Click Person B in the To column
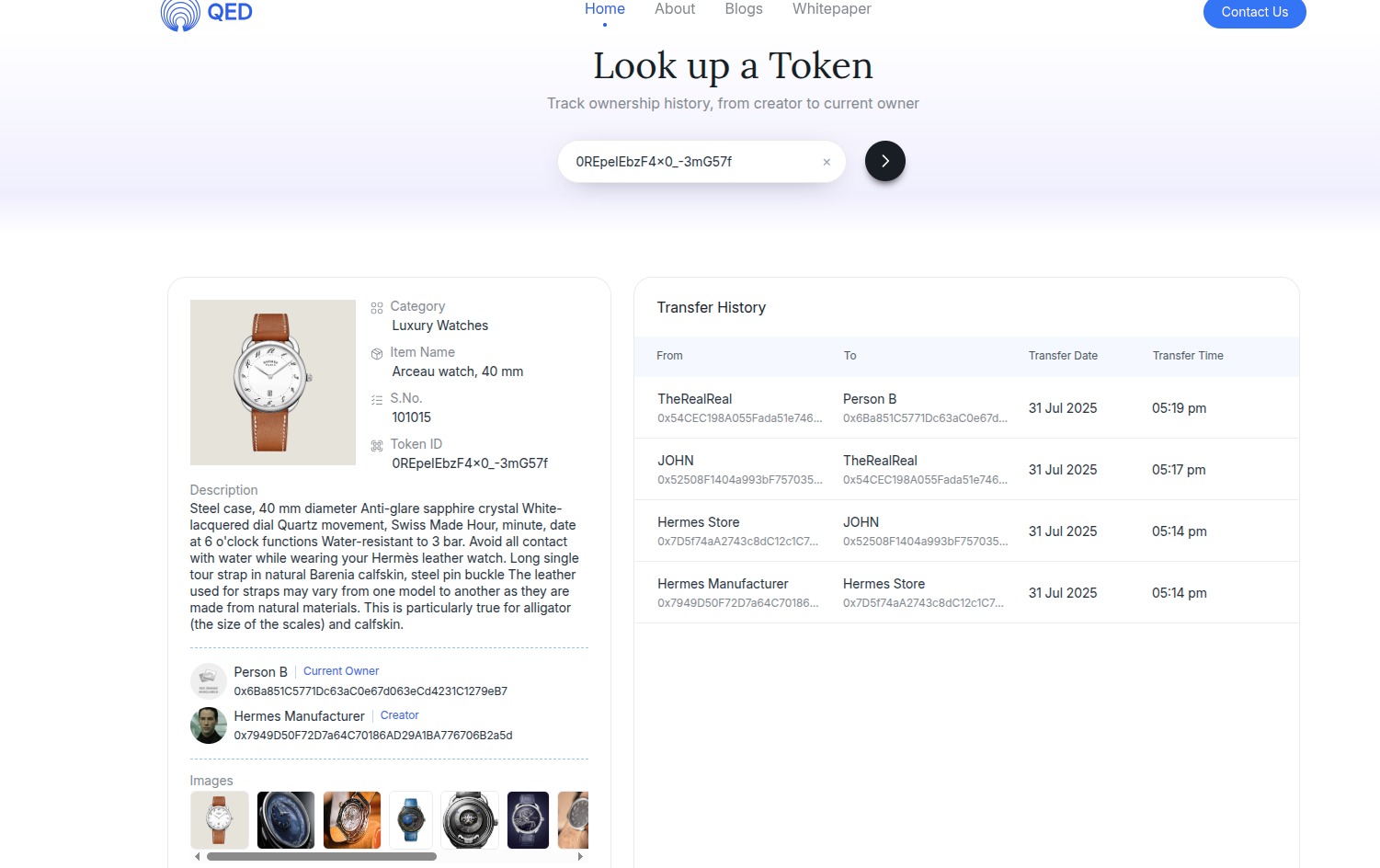The height and width of the screenshot is (868, 1380). [x=870, y=399]
